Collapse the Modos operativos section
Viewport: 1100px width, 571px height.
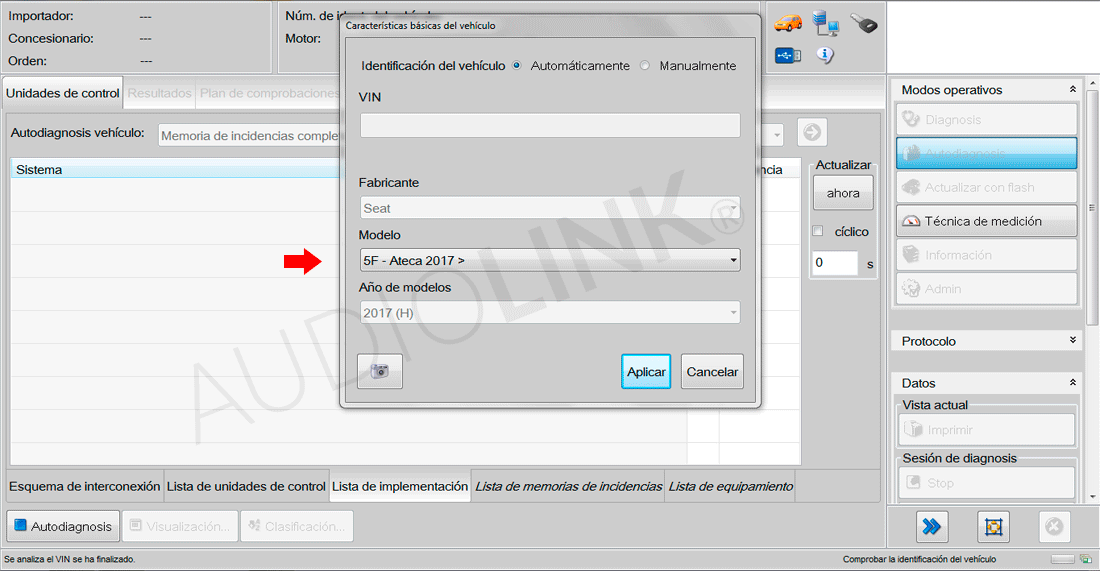(x=1073, y=90)
